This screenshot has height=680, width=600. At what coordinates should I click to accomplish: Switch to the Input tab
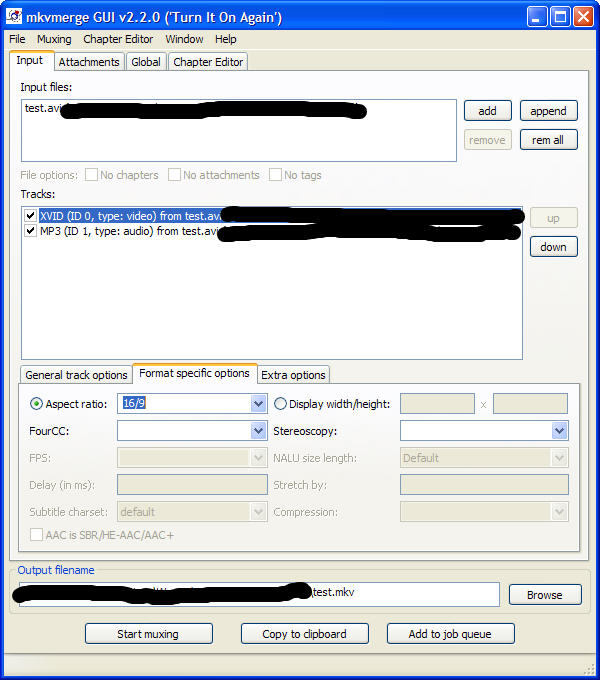coord(32,61)
